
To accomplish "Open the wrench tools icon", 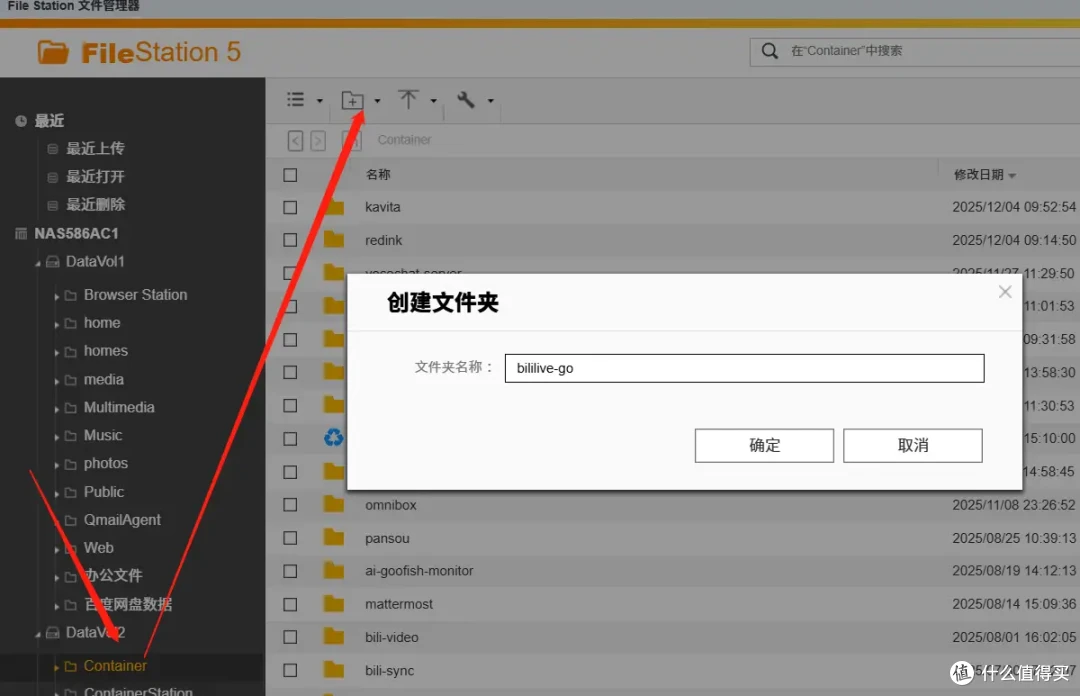I will pos(466,100).
